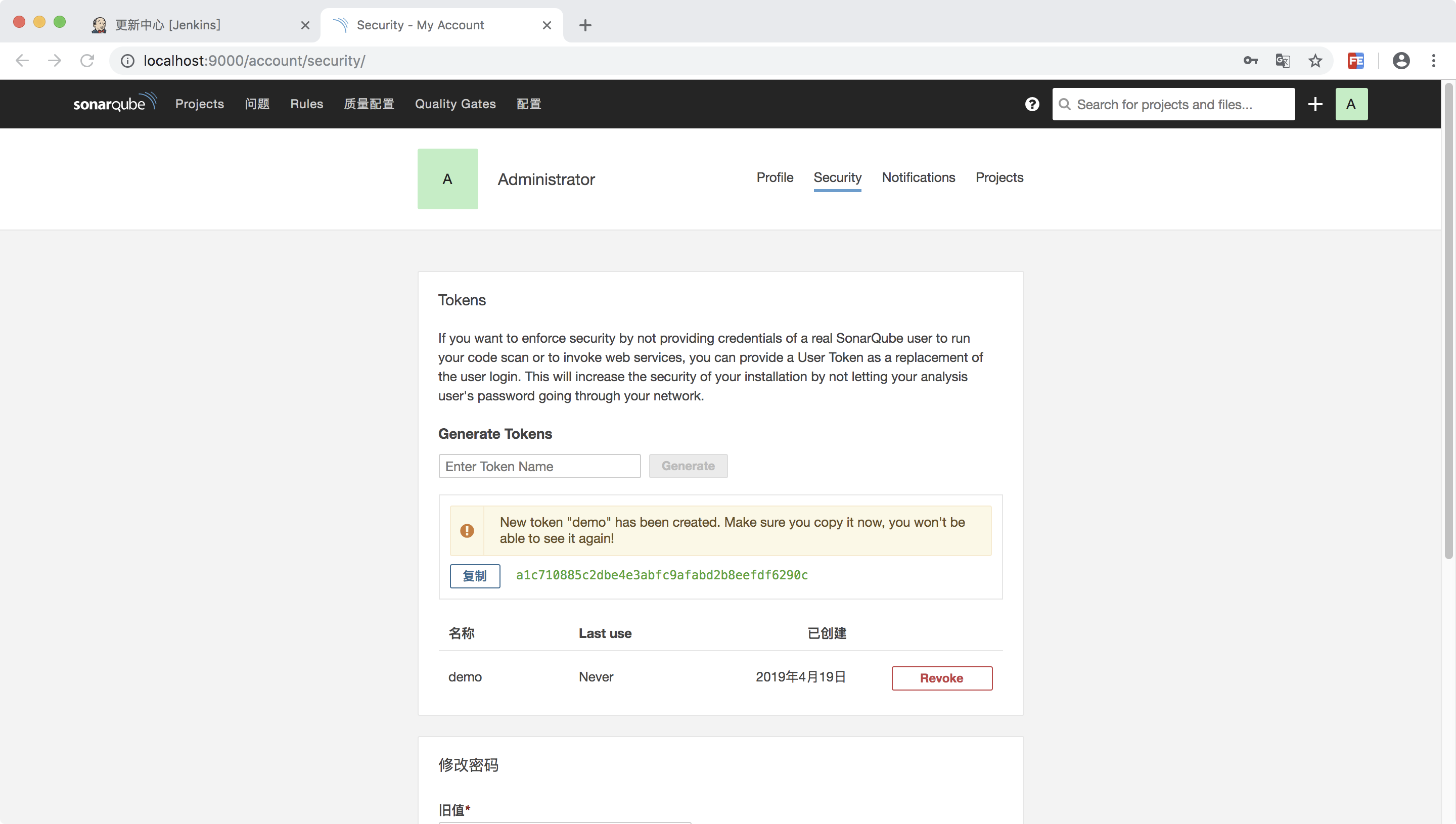Focus the Enter Token Name field

(x=539, y=466)
